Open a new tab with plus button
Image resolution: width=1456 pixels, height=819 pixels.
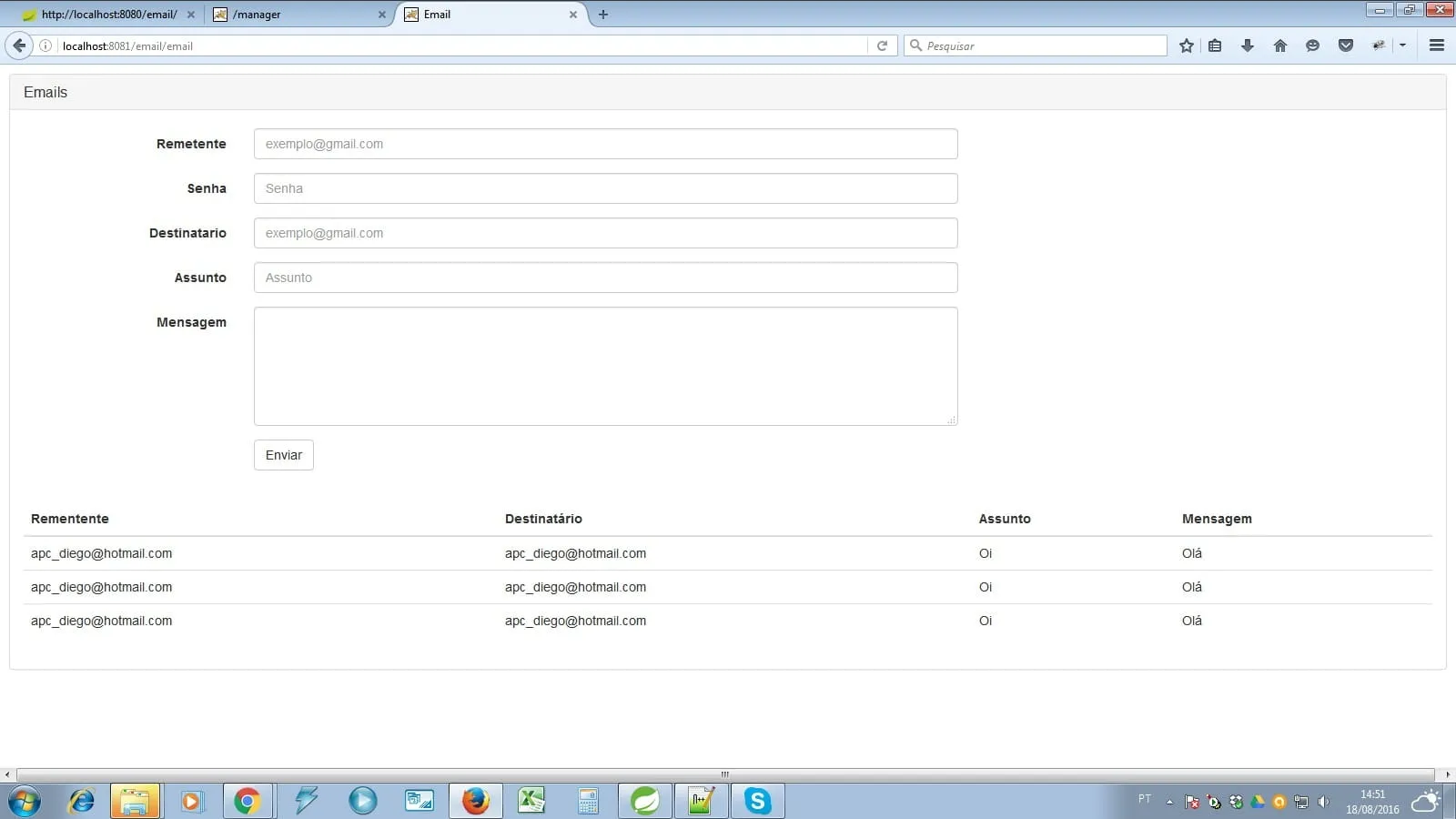(x=603, y=15)
